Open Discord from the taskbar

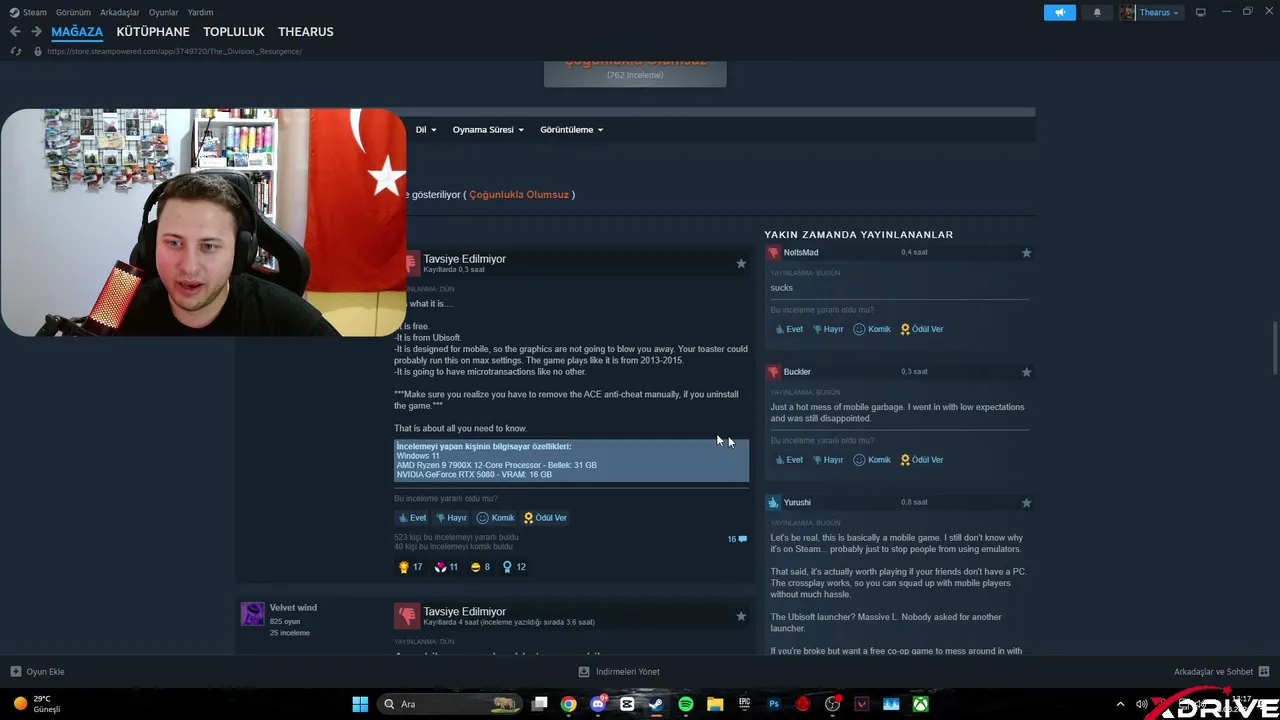598,704
